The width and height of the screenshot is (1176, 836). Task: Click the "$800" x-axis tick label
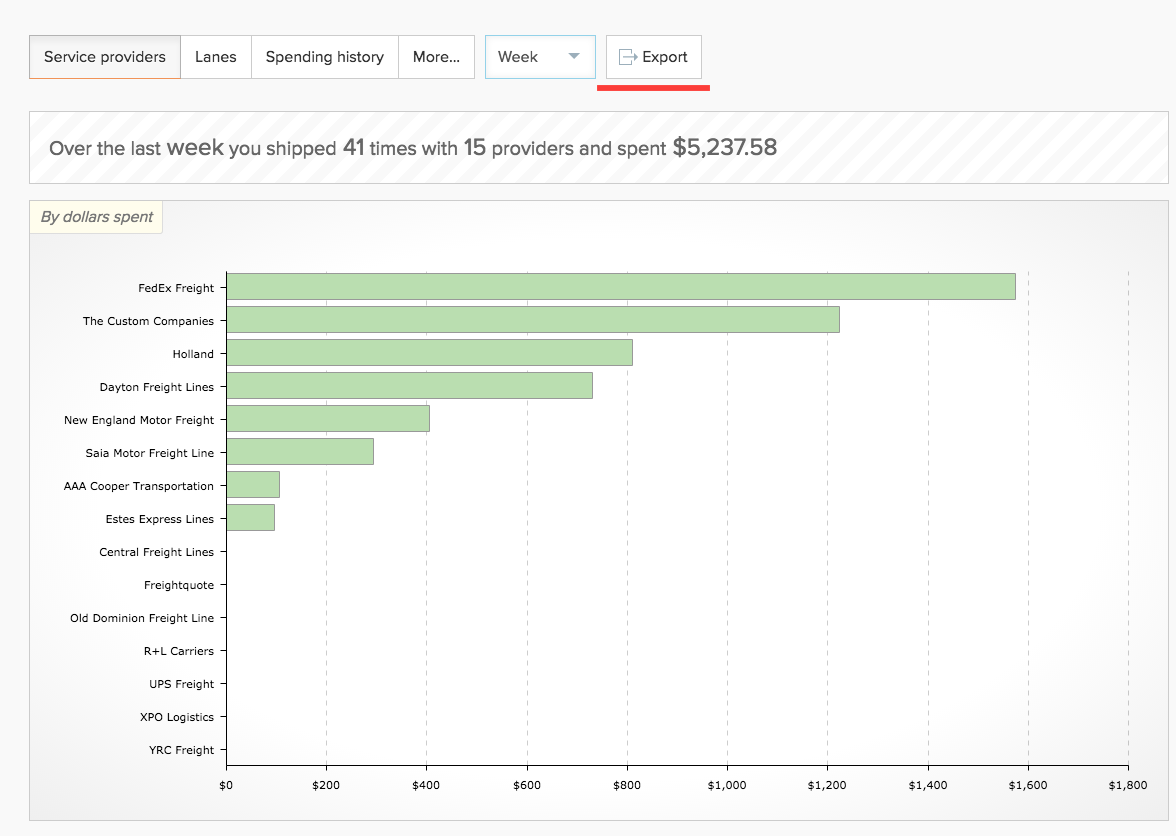[x=627, y=785]
